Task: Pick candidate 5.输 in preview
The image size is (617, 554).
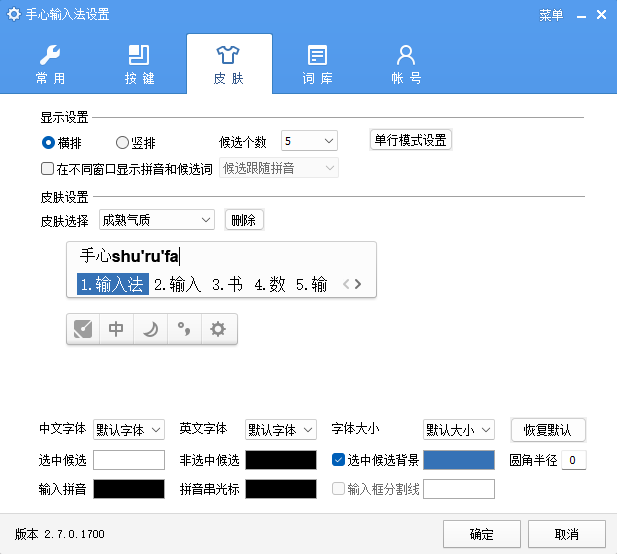Action: tap(311, 284)
